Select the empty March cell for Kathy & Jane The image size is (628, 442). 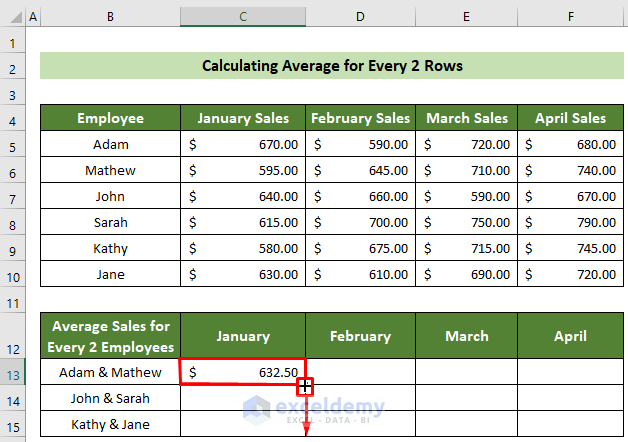click(x=467, y=425)
